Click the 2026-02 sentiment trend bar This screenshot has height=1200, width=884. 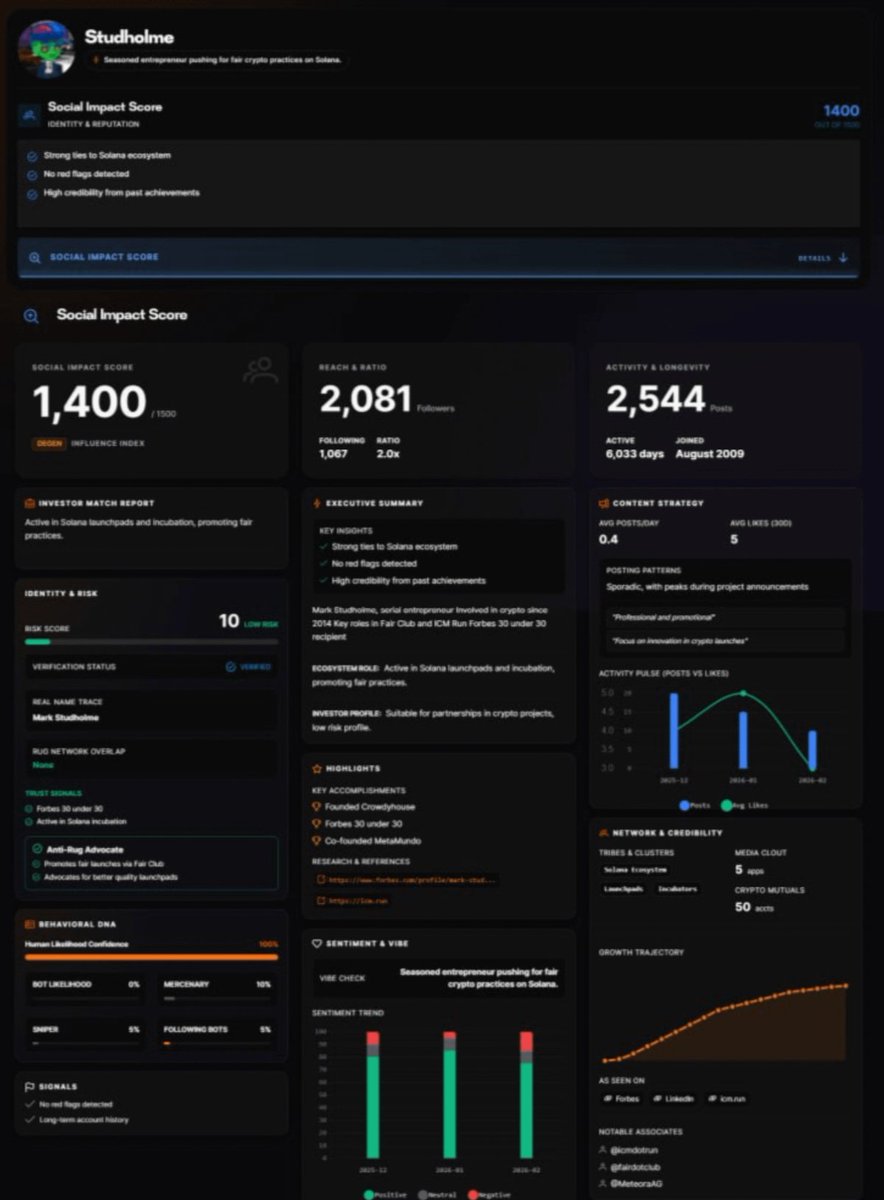point(526,1095)
